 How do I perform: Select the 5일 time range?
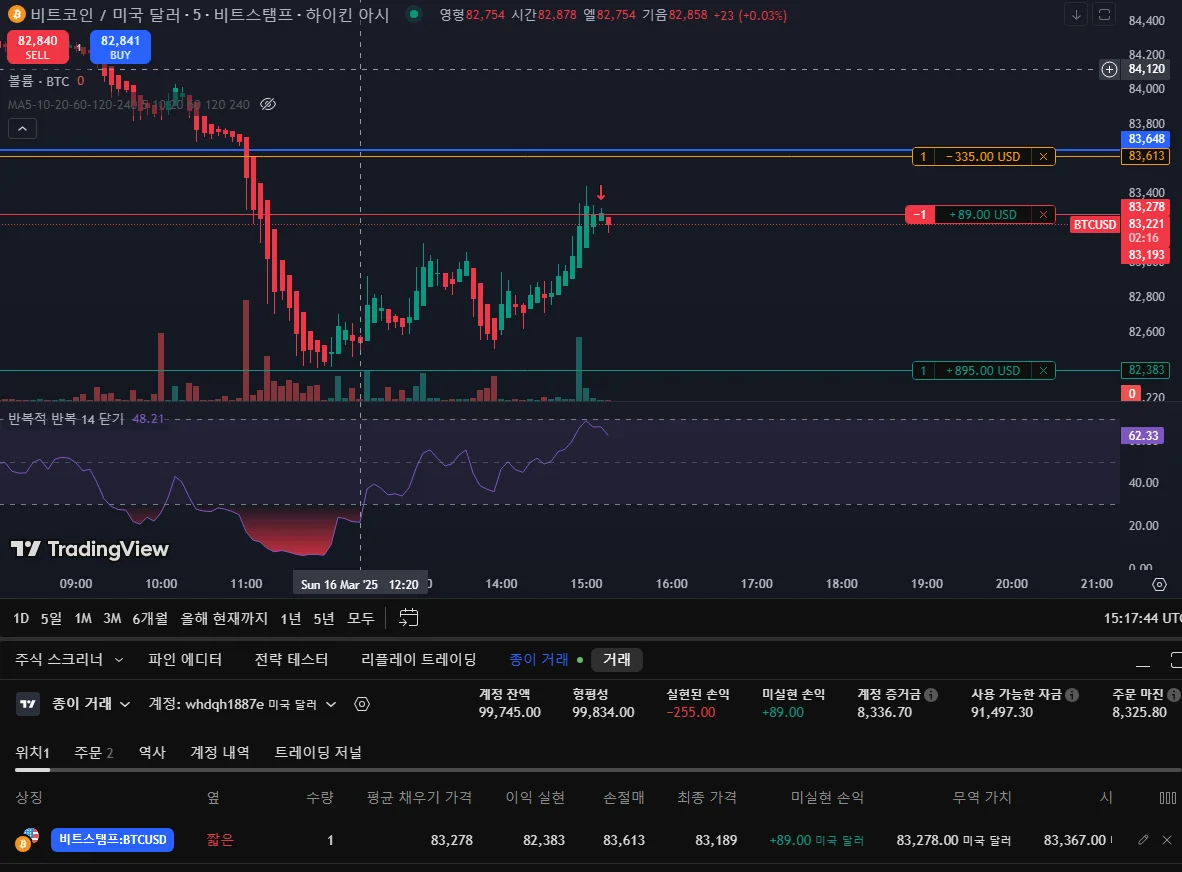pyautogui.click(x=51, y=619)
